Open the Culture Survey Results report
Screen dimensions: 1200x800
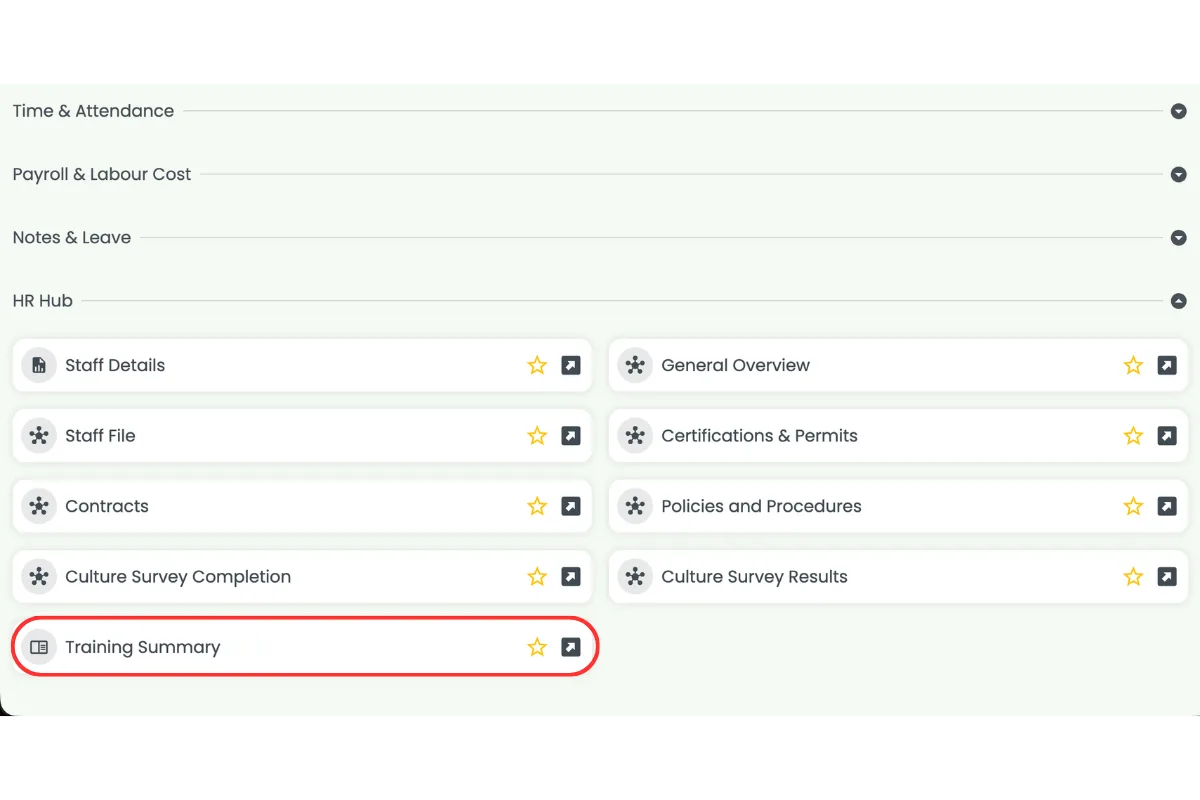tap(898, 577)
